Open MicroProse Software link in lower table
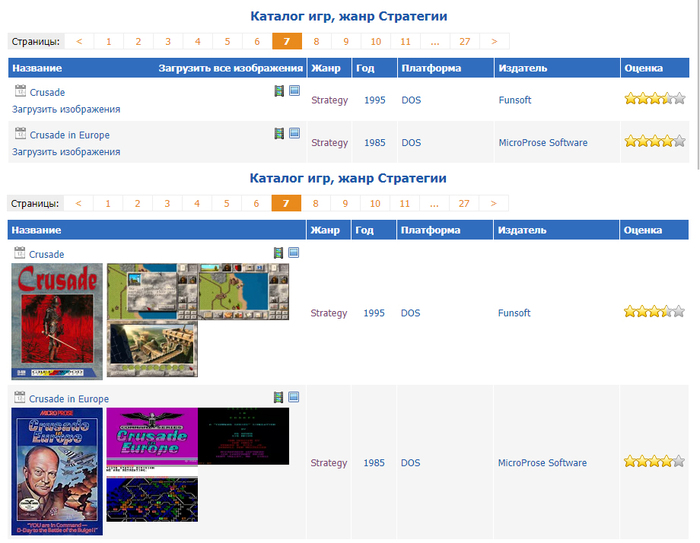The height and width of the screenshot is (543, 700). [x=542, y=463]
